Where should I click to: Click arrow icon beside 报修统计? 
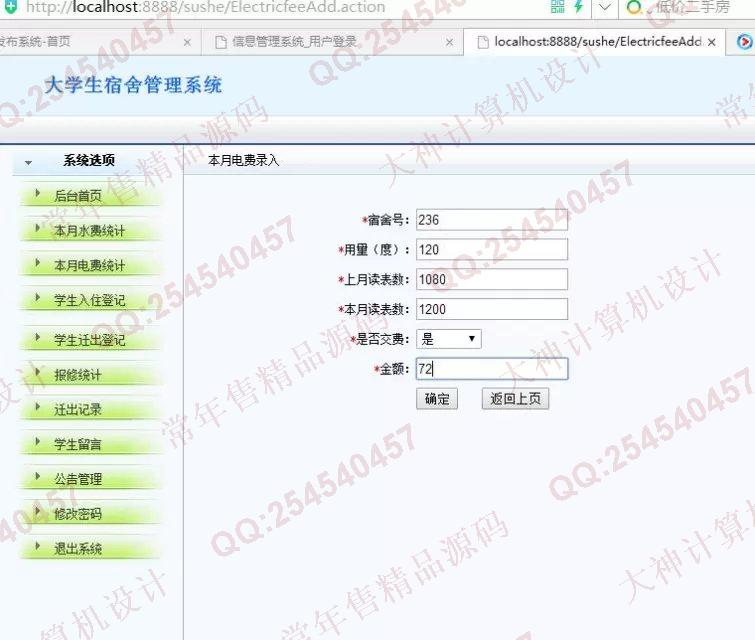[x=38, y=371]
